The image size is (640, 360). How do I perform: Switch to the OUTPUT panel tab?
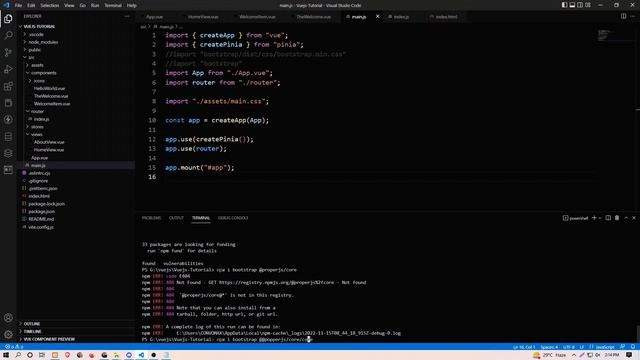click(x=176, y=218)
